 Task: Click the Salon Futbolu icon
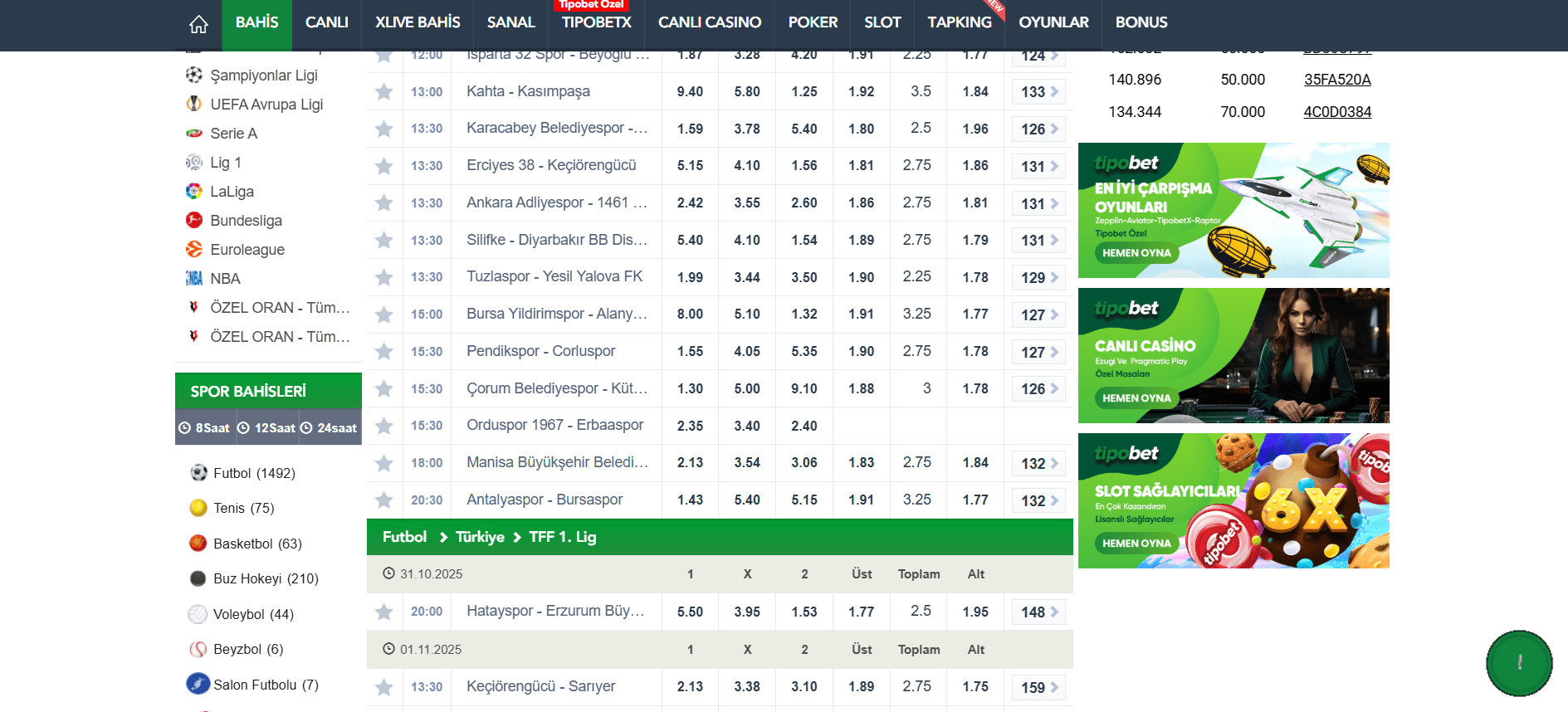pyautogui.click(x=198, y=684)
